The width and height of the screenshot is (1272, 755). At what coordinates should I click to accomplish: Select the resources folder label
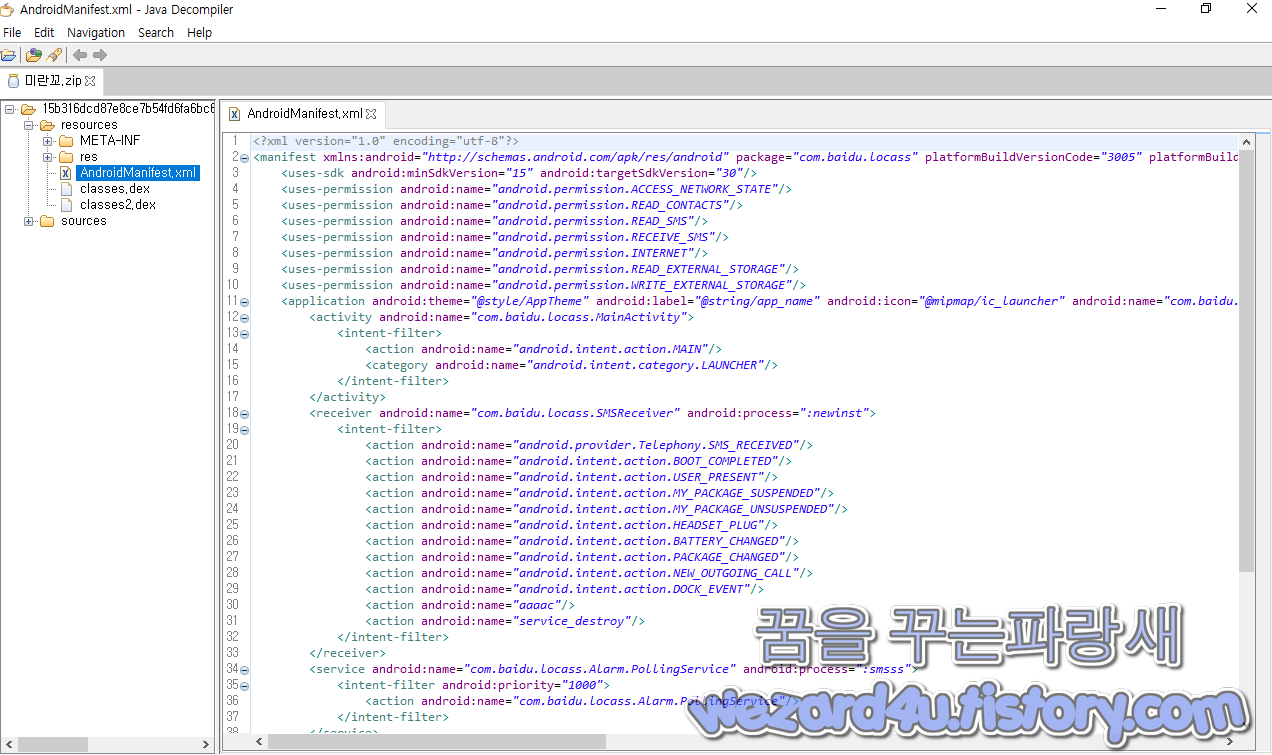click(89, 125)
